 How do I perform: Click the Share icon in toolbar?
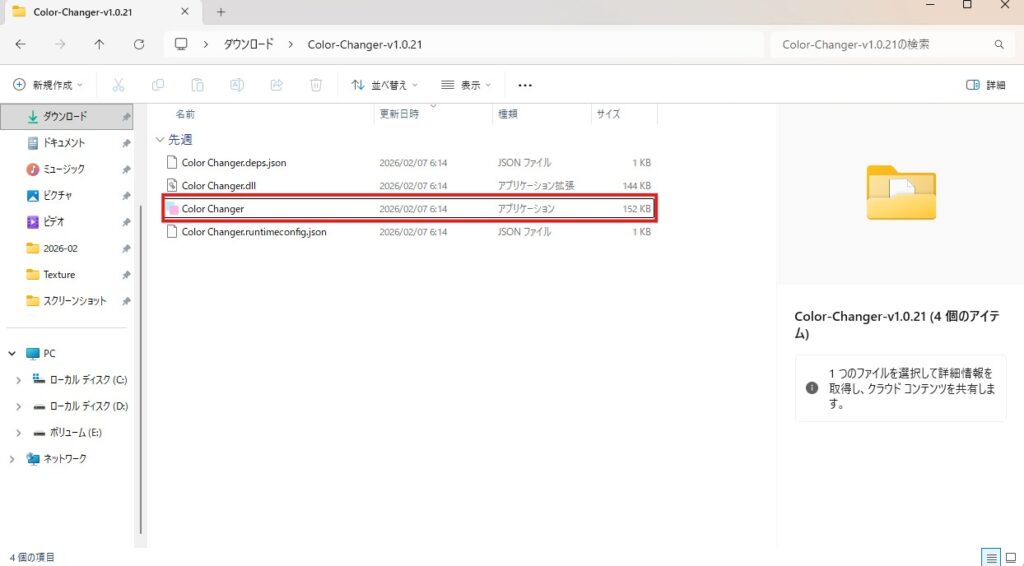point(277,85)
